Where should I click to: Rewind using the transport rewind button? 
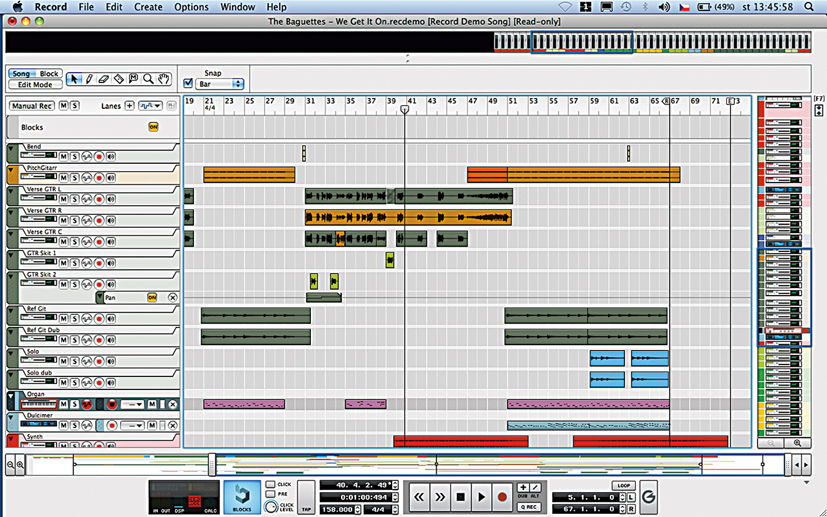pyautogui.click(x=419, y=496)
